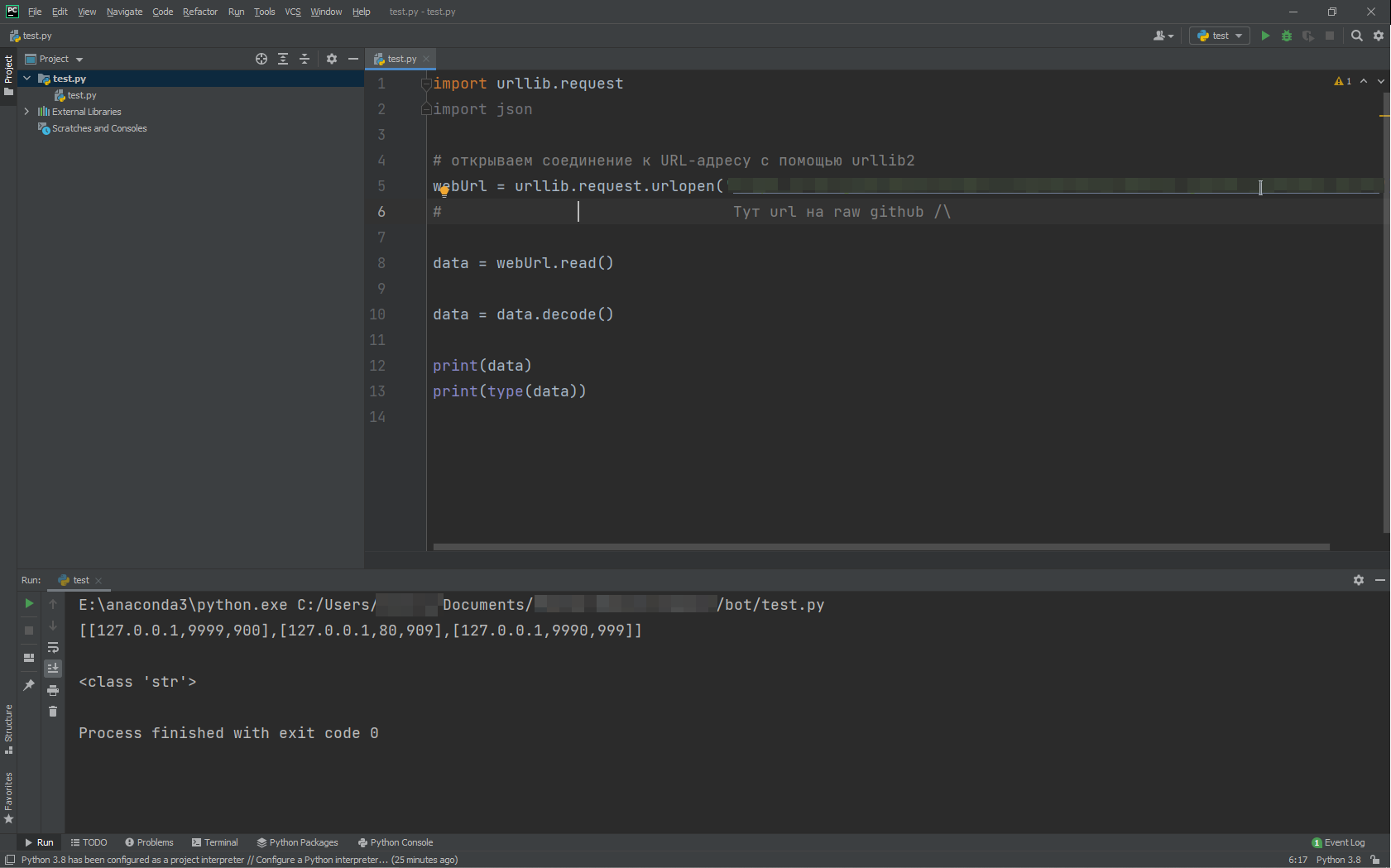This screenshot has width=1391, height=868.
Task: Toggle soft-wrap in Run console
Action: pyautogui.click(x=53, y=647)
